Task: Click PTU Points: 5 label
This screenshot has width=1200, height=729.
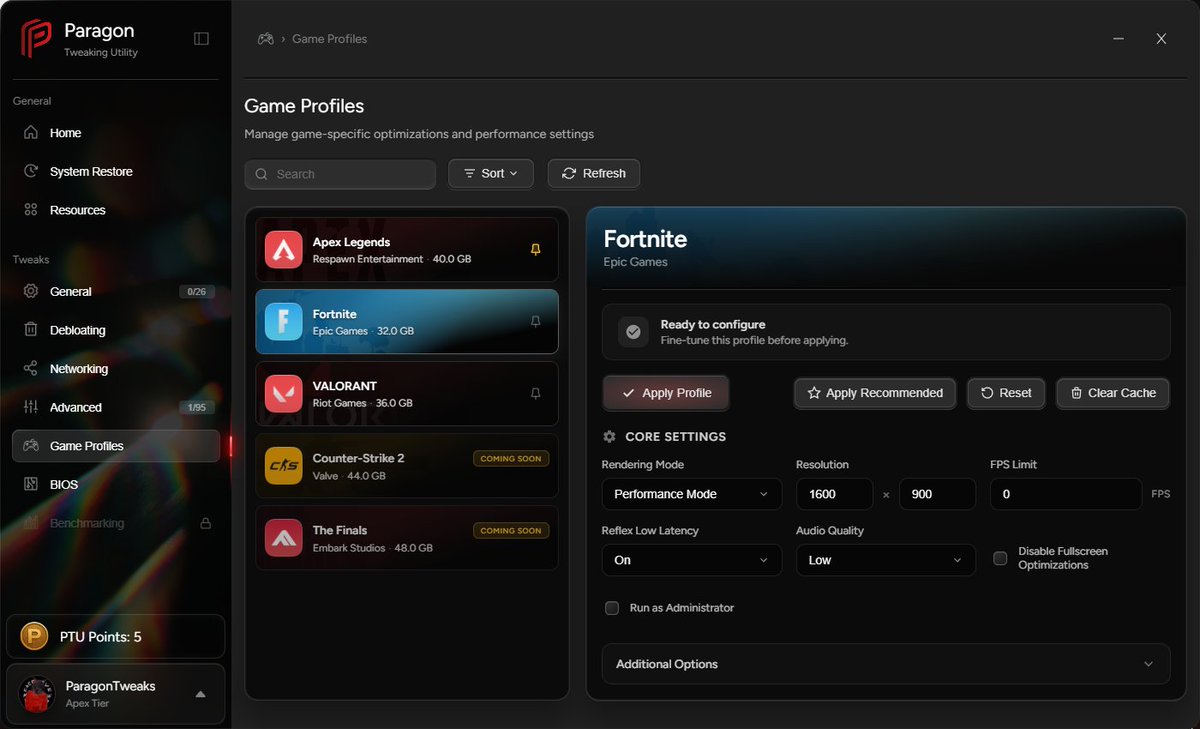Action: [x=100, y=637]
